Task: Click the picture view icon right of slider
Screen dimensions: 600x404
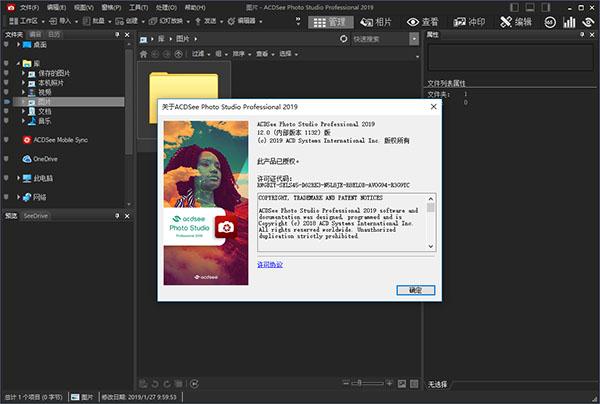Action: coord(401,383)
